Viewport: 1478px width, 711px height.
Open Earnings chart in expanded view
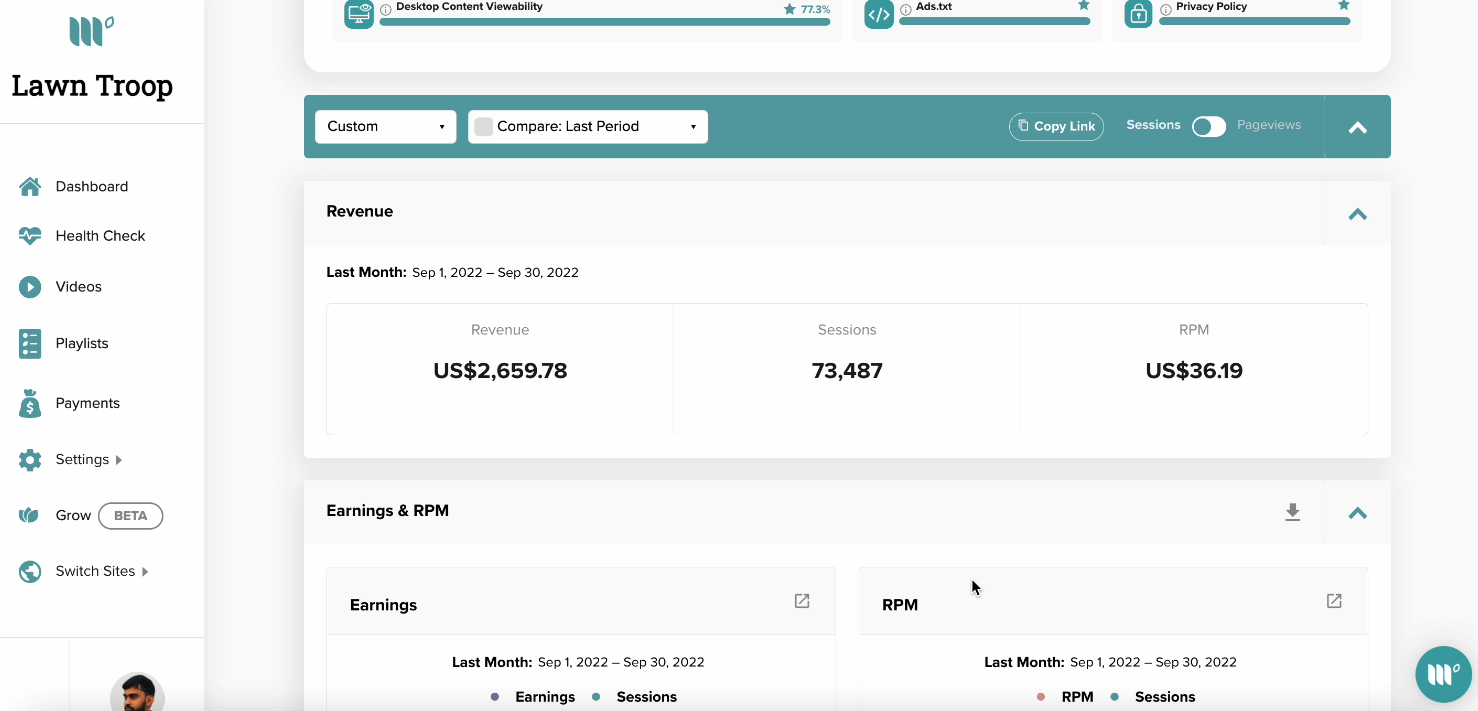(802, 601)
